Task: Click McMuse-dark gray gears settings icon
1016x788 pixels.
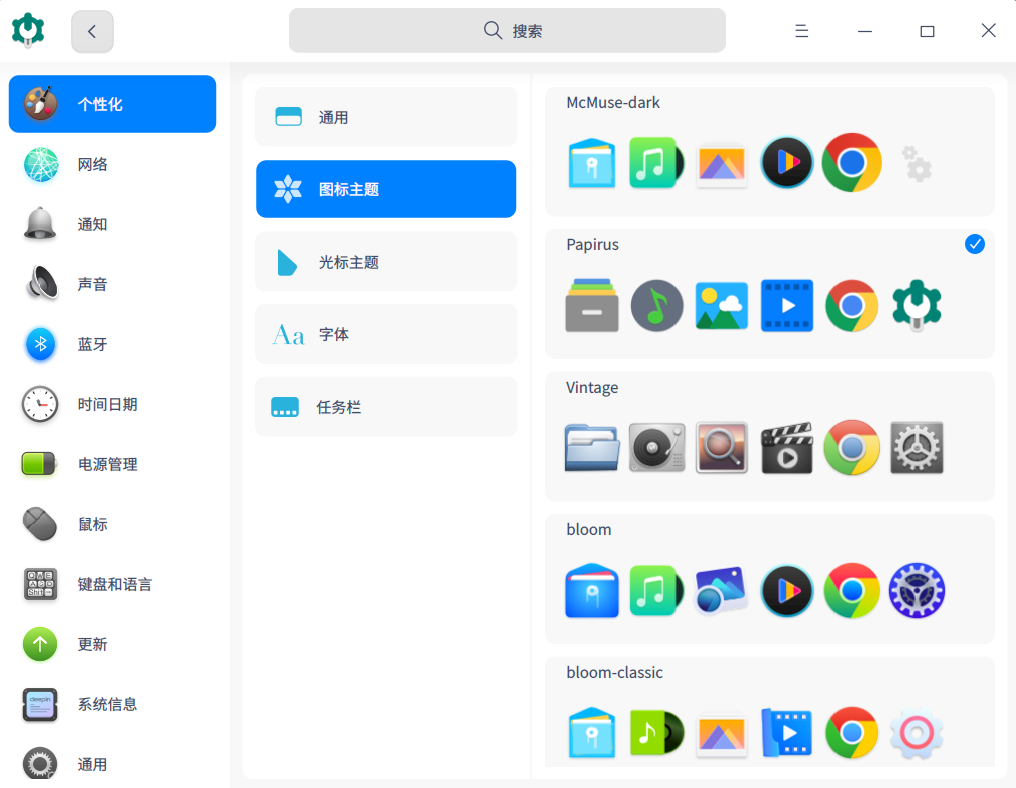Action: 916,163
